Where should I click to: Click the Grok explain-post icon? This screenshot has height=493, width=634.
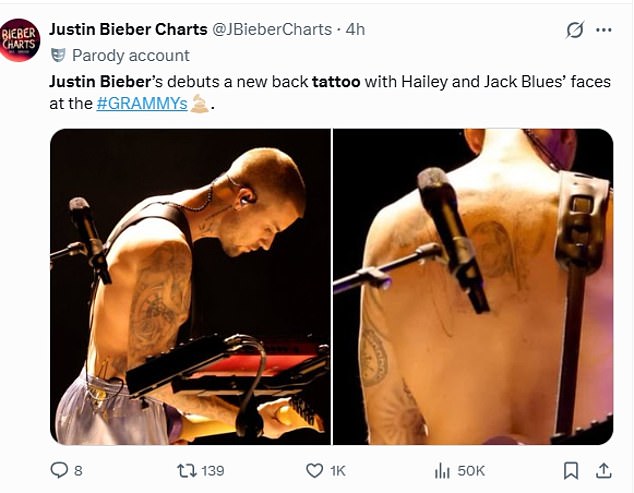574,30
